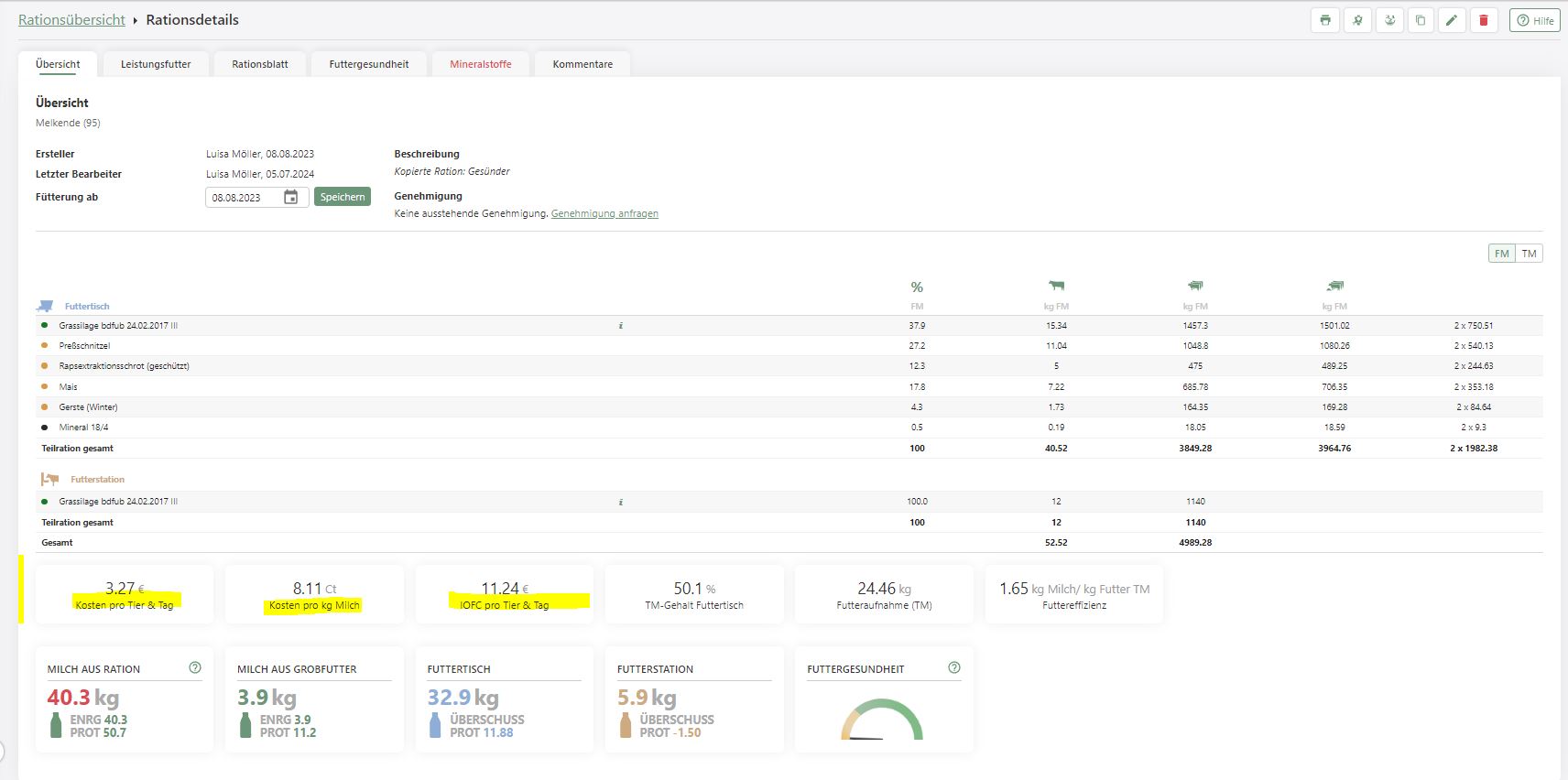This screenshot has height=780, width=1568.
Task: Switch values to FM fresh mass
Action: pyautogui.click(x=1502, y=254)
